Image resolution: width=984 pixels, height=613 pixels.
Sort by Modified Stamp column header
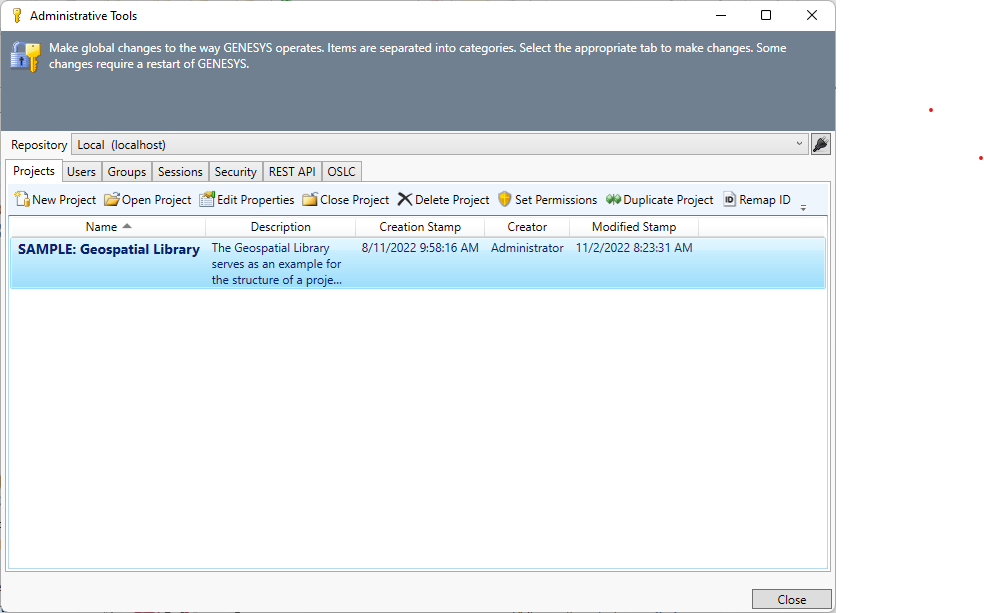pyautogui.click(x=634, y=227)
